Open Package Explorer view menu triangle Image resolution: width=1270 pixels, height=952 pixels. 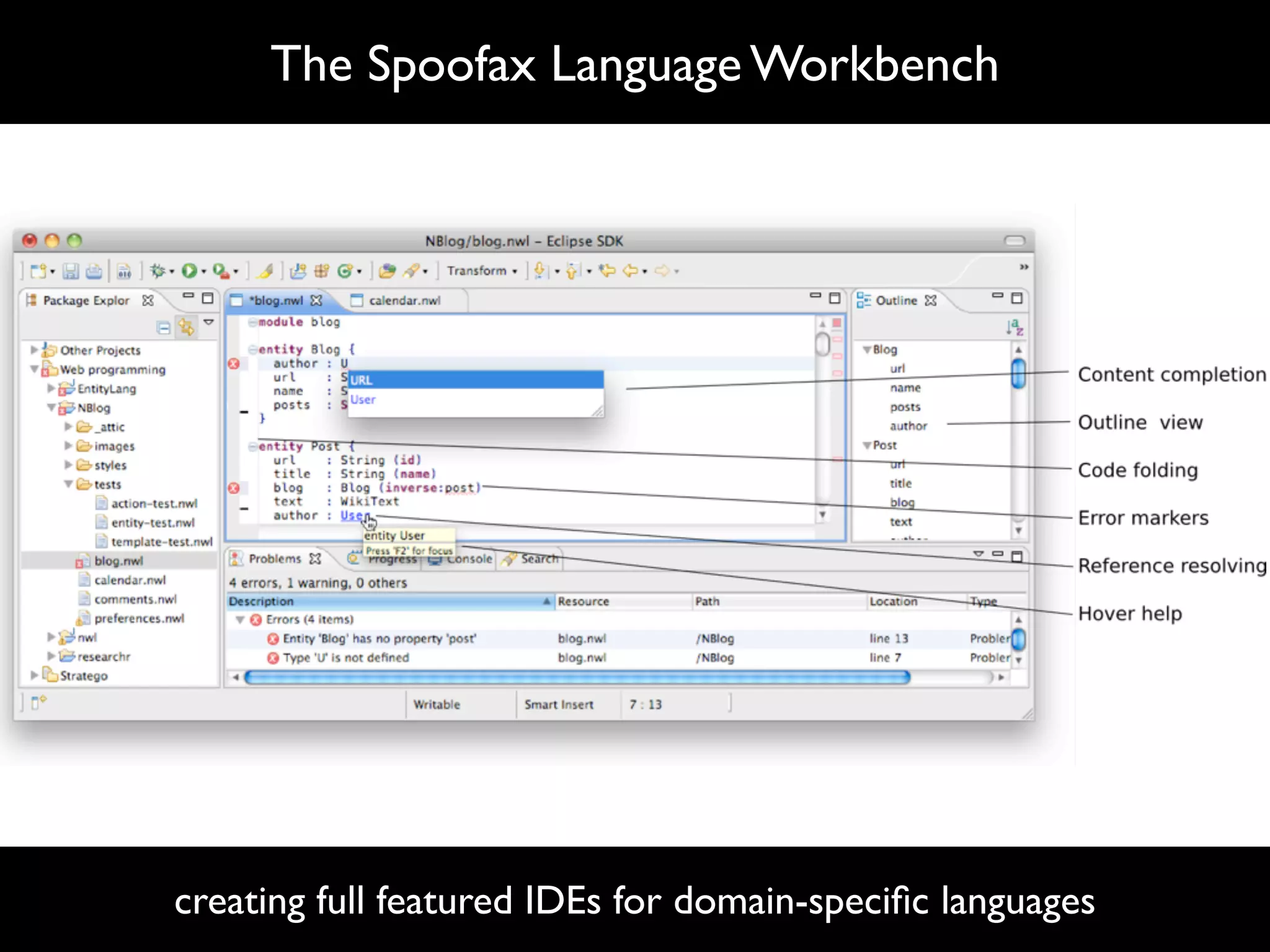pos(209,322)
